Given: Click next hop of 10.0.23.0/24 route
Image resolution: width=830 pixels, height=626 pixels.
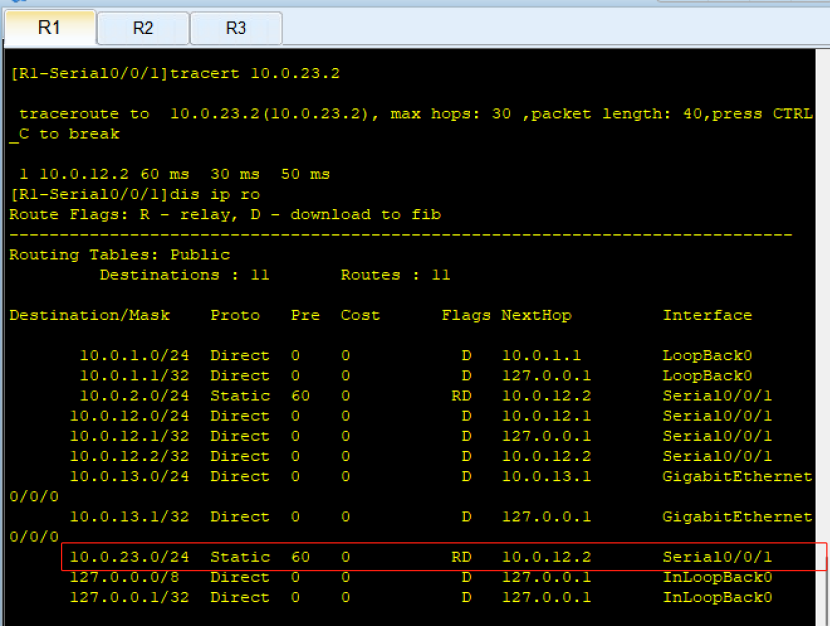Looking at the screenshot, I should (x=546, y=556).
